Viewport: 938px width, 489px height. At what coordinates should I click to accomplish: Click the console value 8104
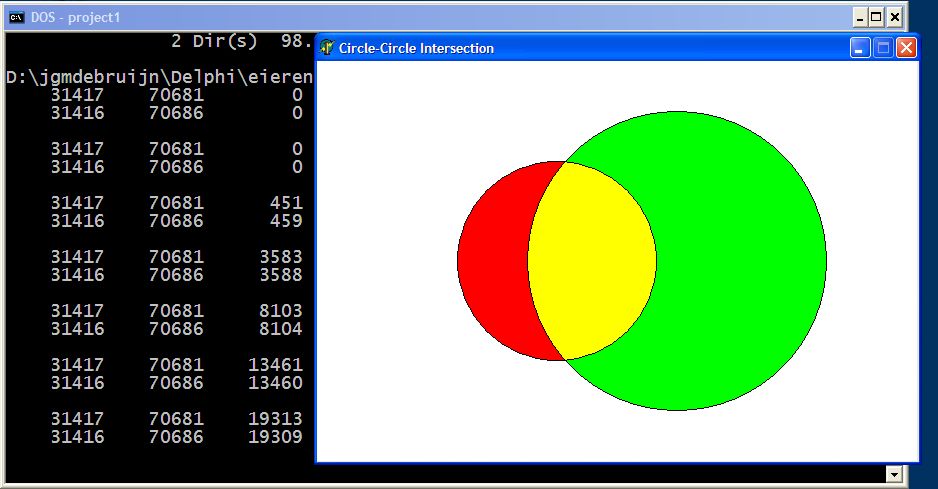(280, 329)
